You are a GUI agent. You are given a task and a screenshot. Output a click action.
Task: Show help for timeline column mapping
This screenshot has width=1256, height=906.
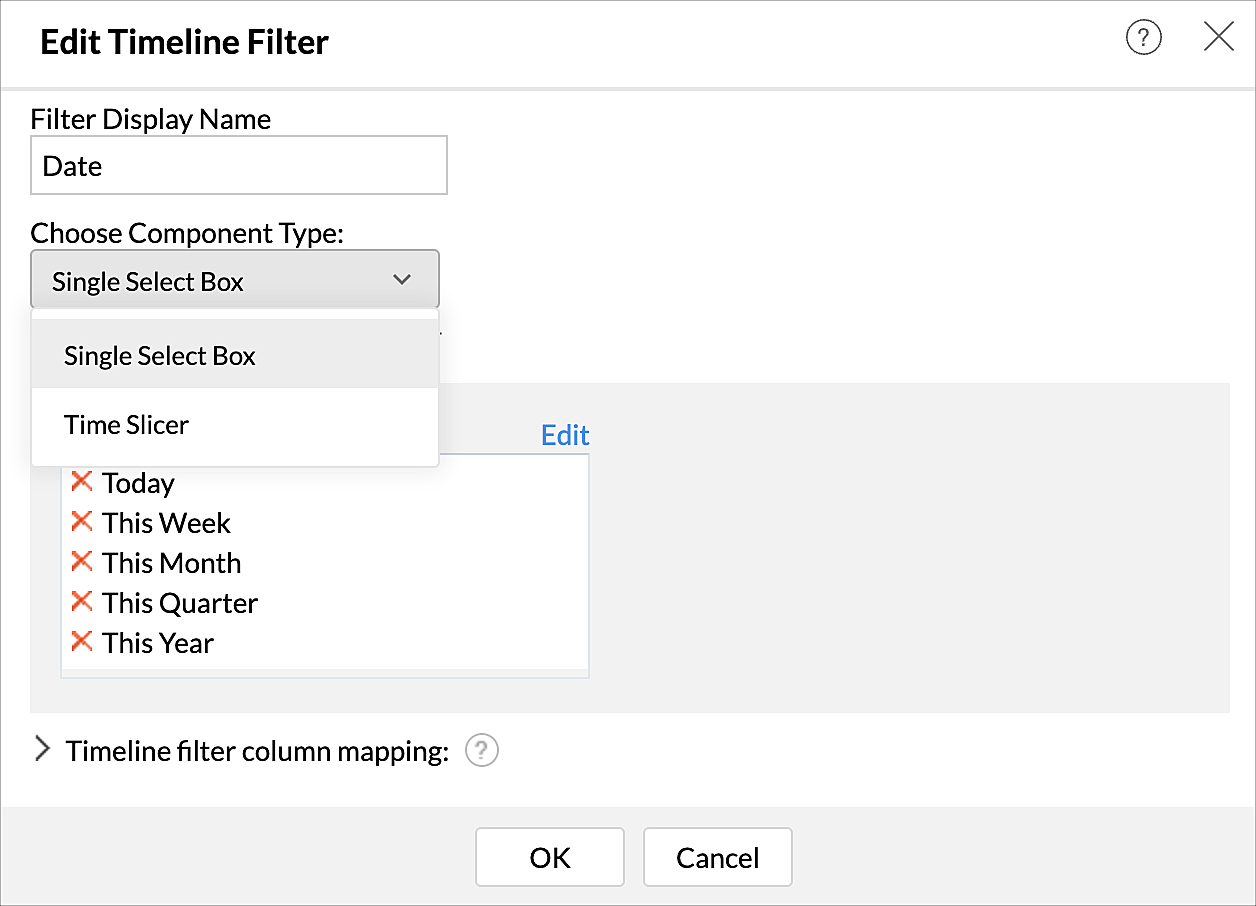[482, 751]
